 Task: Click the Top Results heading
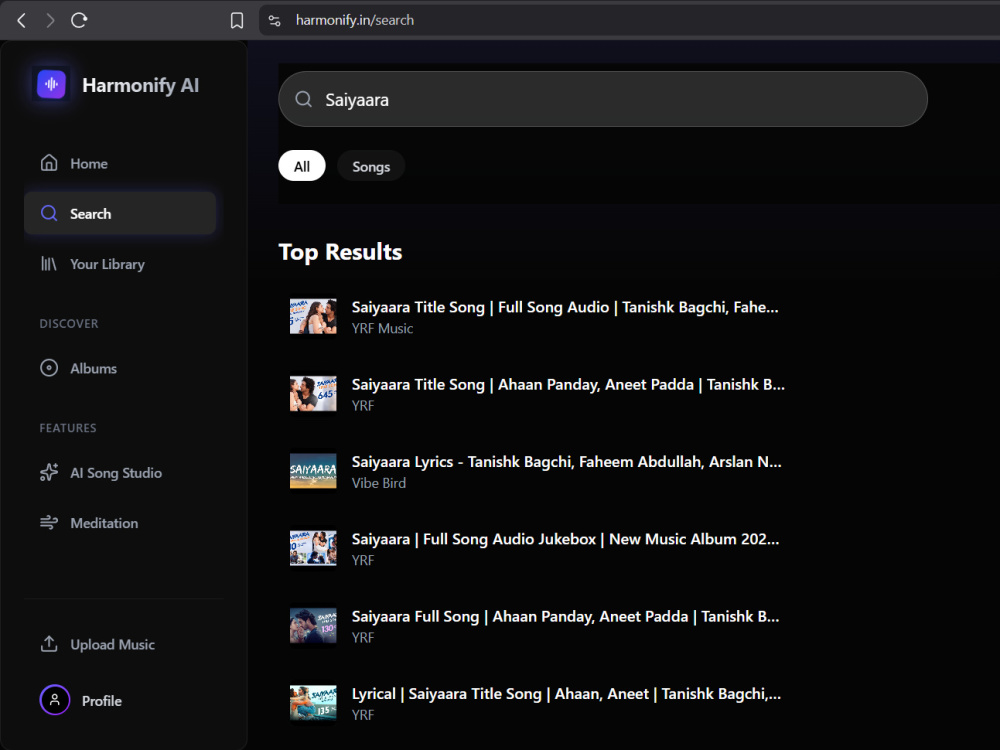(x=341, y=252)
